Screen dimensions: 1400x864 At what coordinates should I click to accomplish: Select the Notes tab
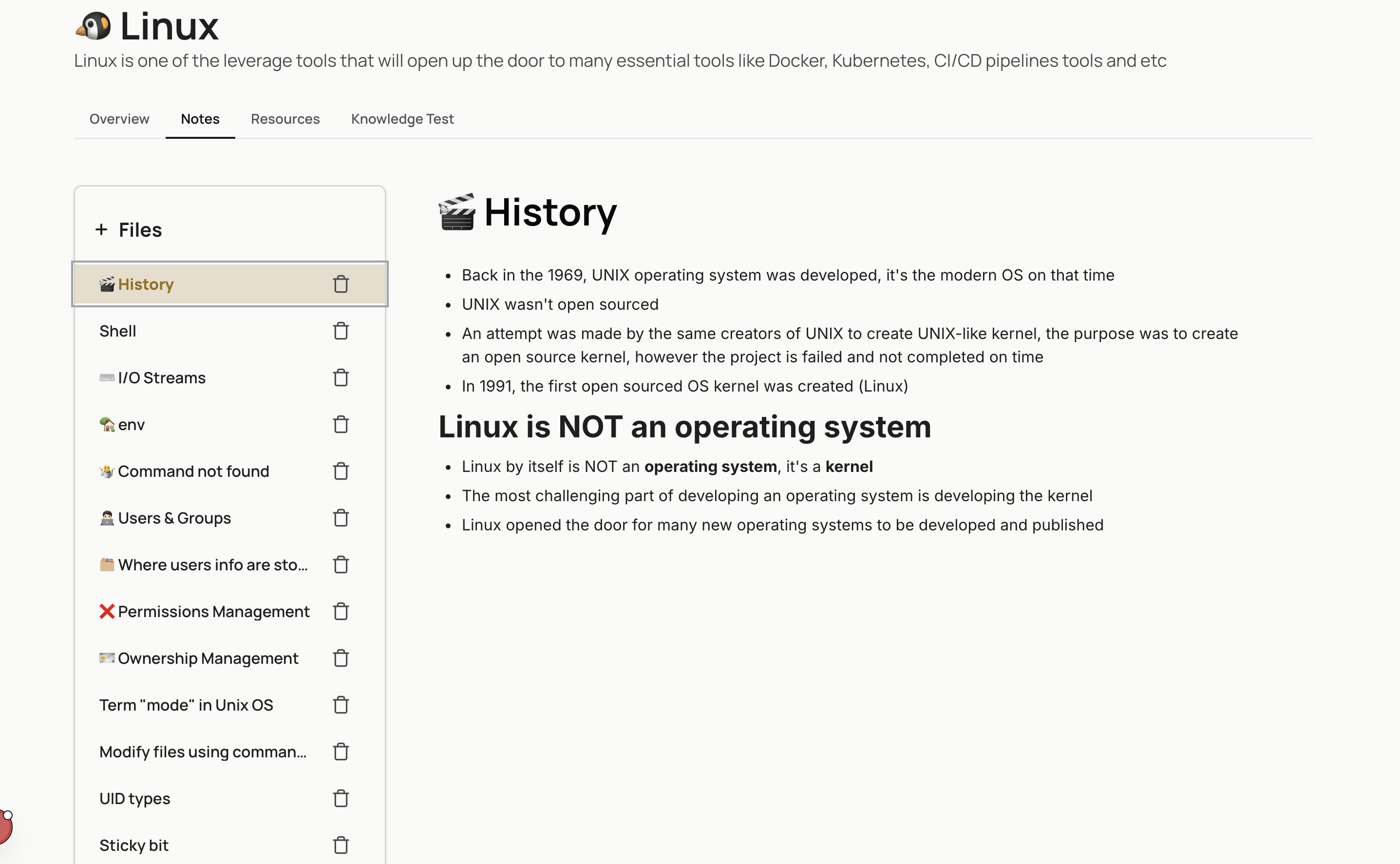[200, 119]
